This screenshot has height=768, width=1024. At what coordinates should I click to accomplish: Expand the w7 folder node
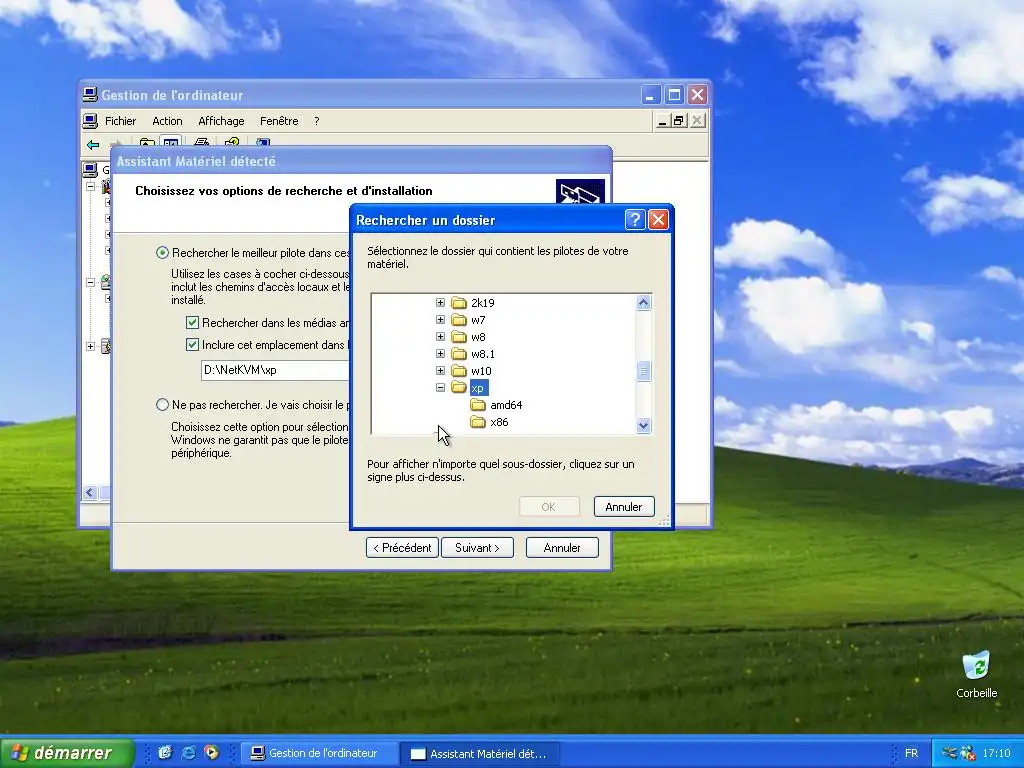440,319
